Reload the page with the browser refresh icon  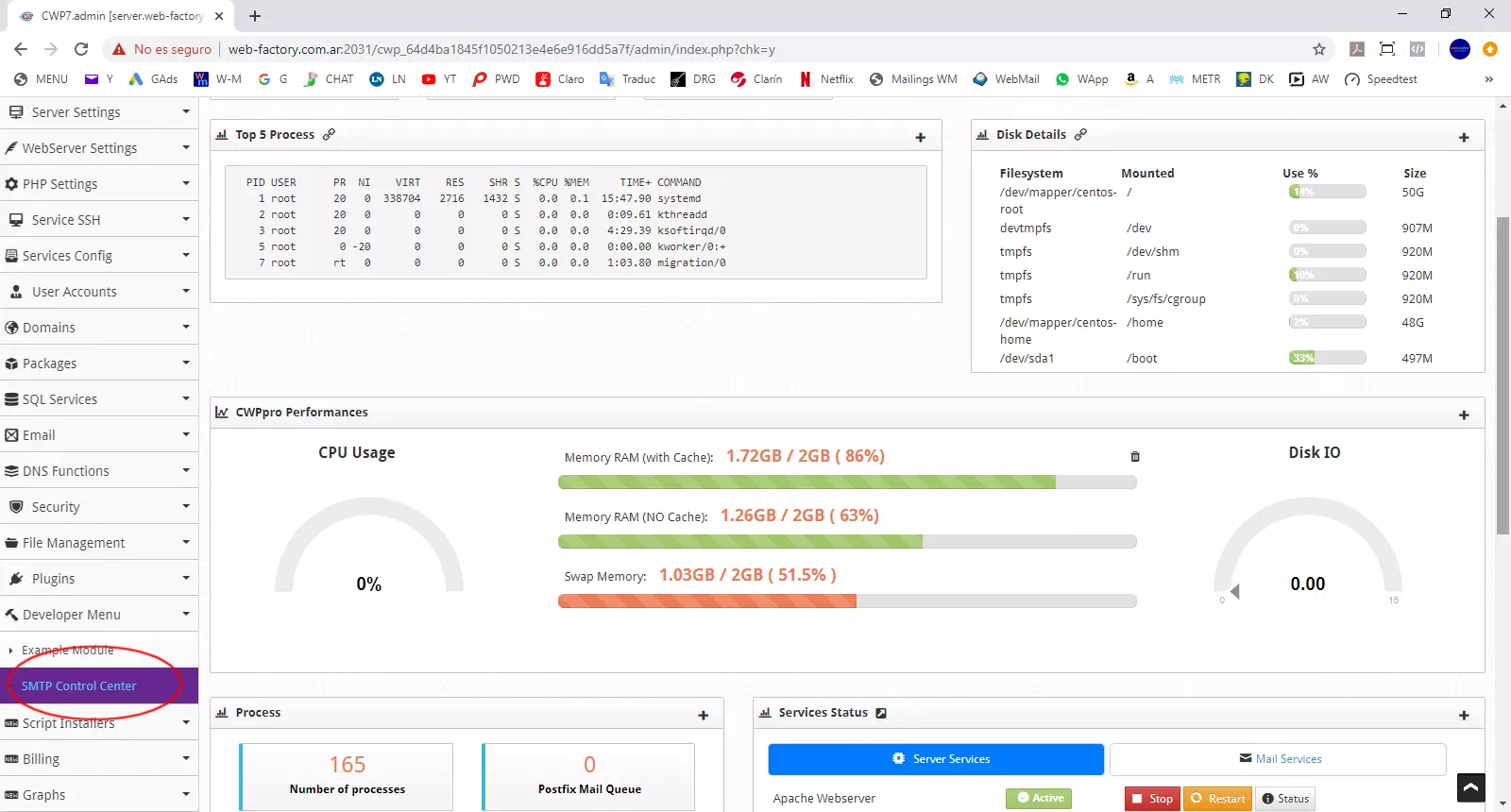click(x=81, y=49)
